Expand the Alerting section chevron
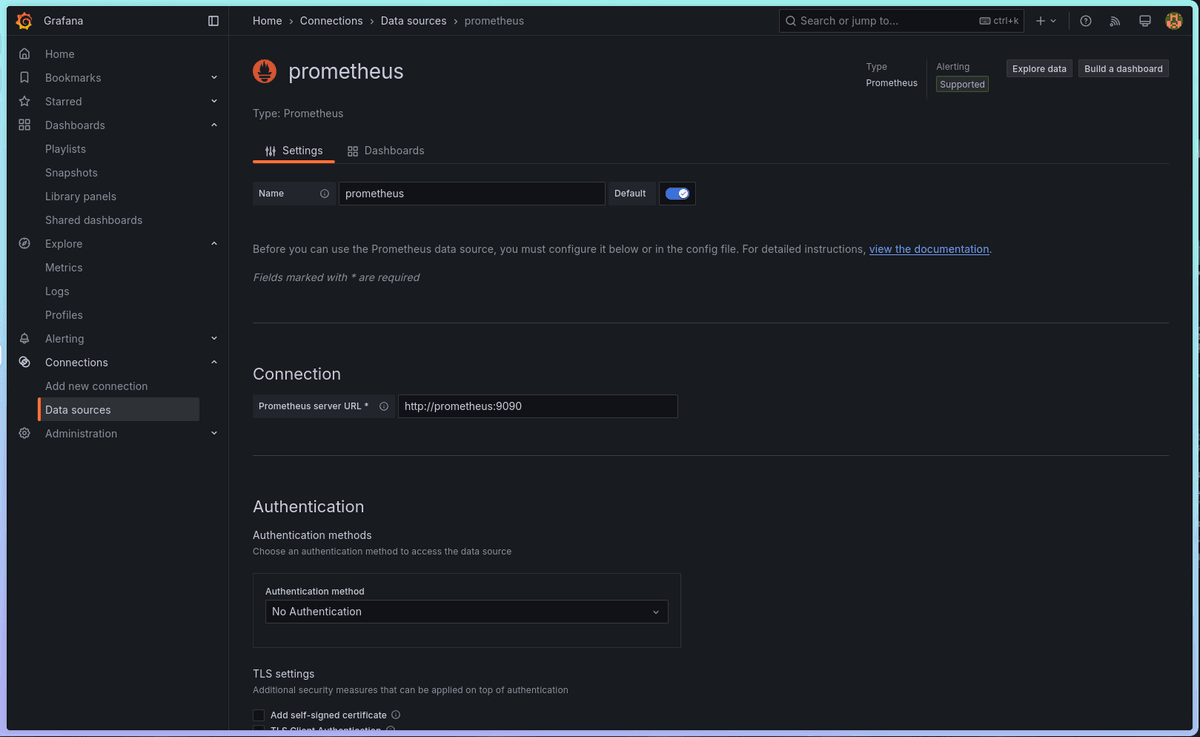Screen dimensions: 1200x737 point(214,338)
